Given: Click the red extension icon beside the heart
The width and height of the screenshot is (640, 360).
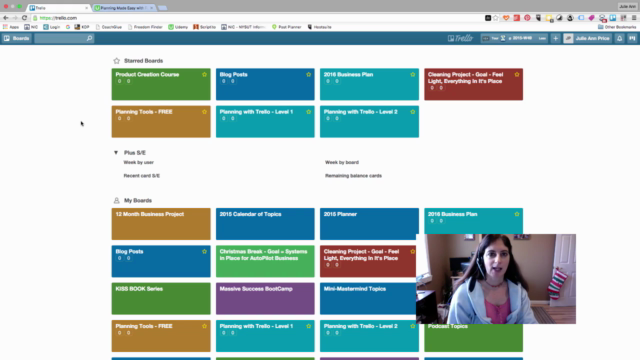Looking at the screenshot, I should 517,18.
